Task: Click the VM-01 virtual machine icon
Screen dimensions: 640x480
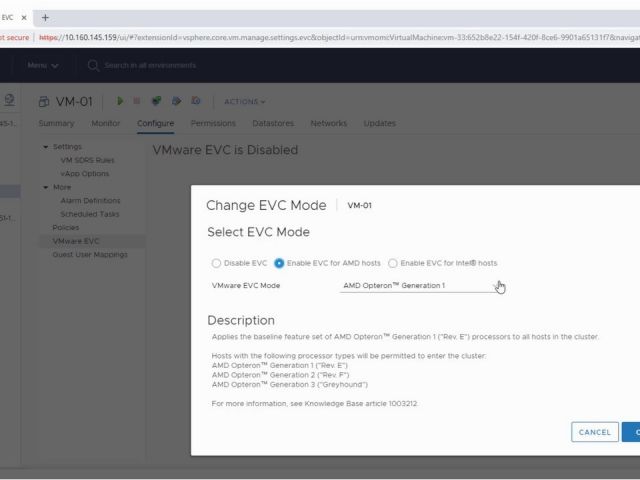Action: pos(45,101)
